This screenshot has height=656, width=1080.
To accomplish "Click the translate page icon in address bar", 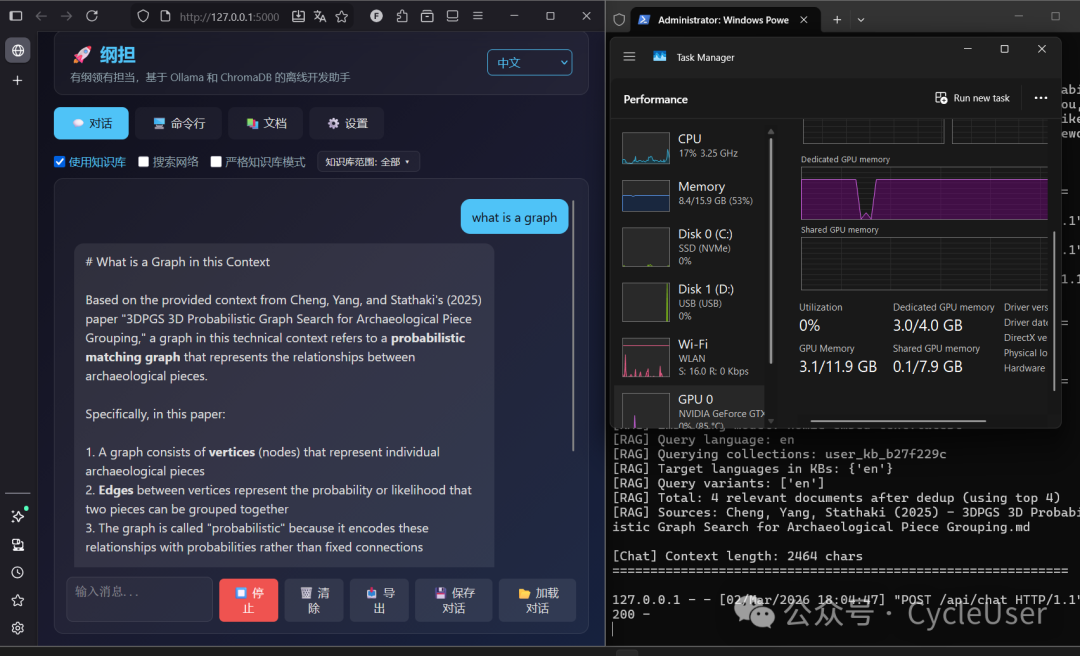I will click(320, 16).
